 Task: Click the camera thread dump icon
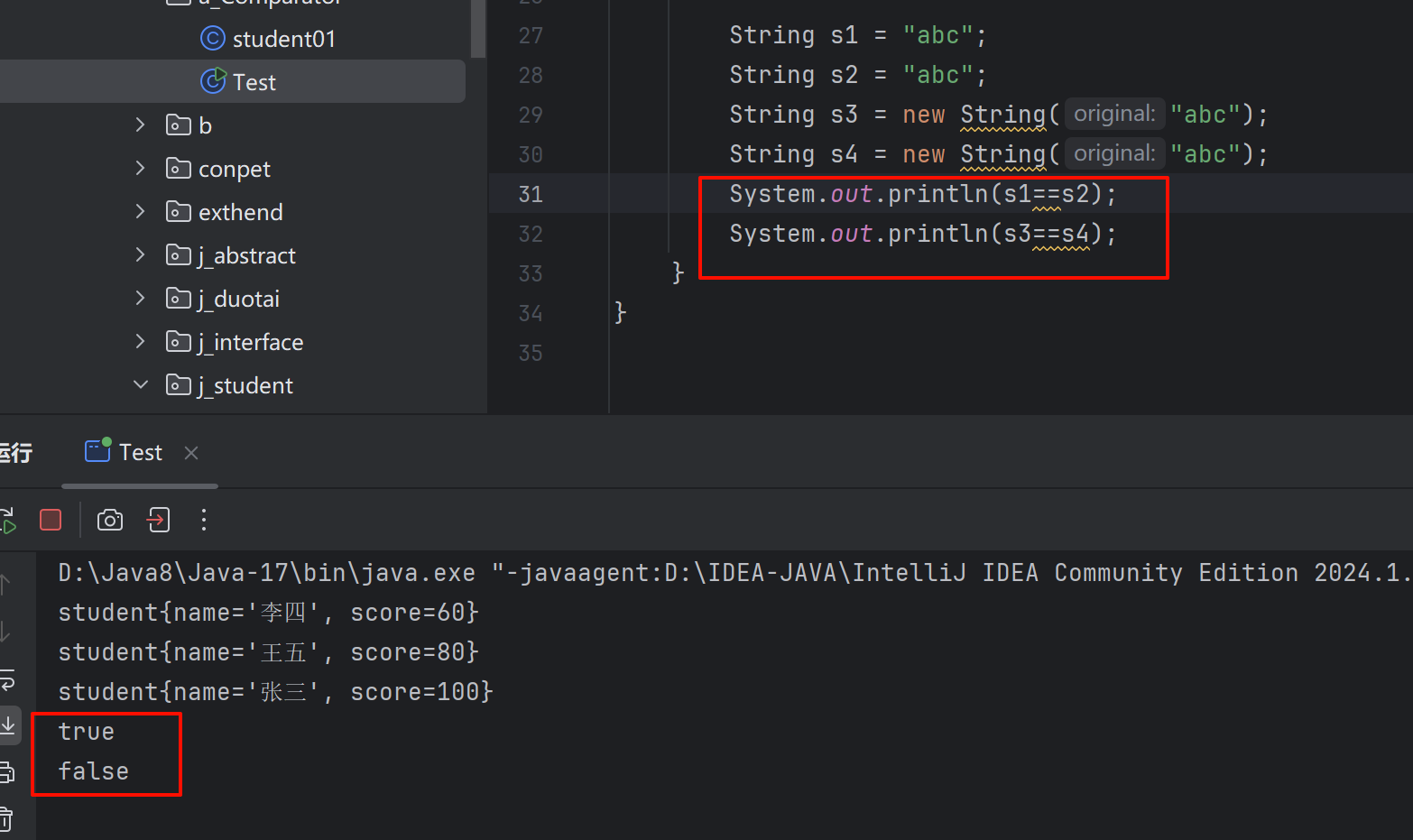tap(110, 520)
